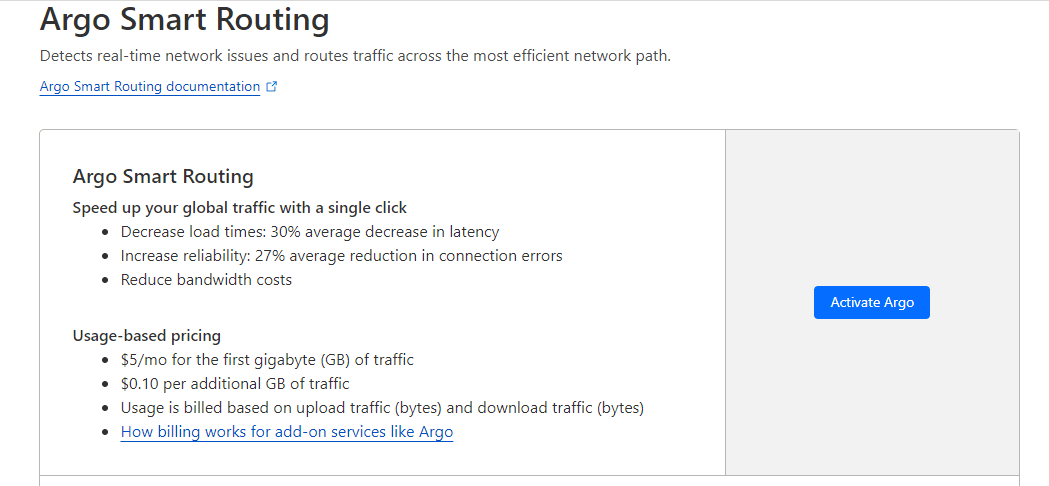Image resolution: width=1049 pixels, height=486 pixels.
Task: Click the bullet dot before '$5/mo' line
Action: point(106,360)
